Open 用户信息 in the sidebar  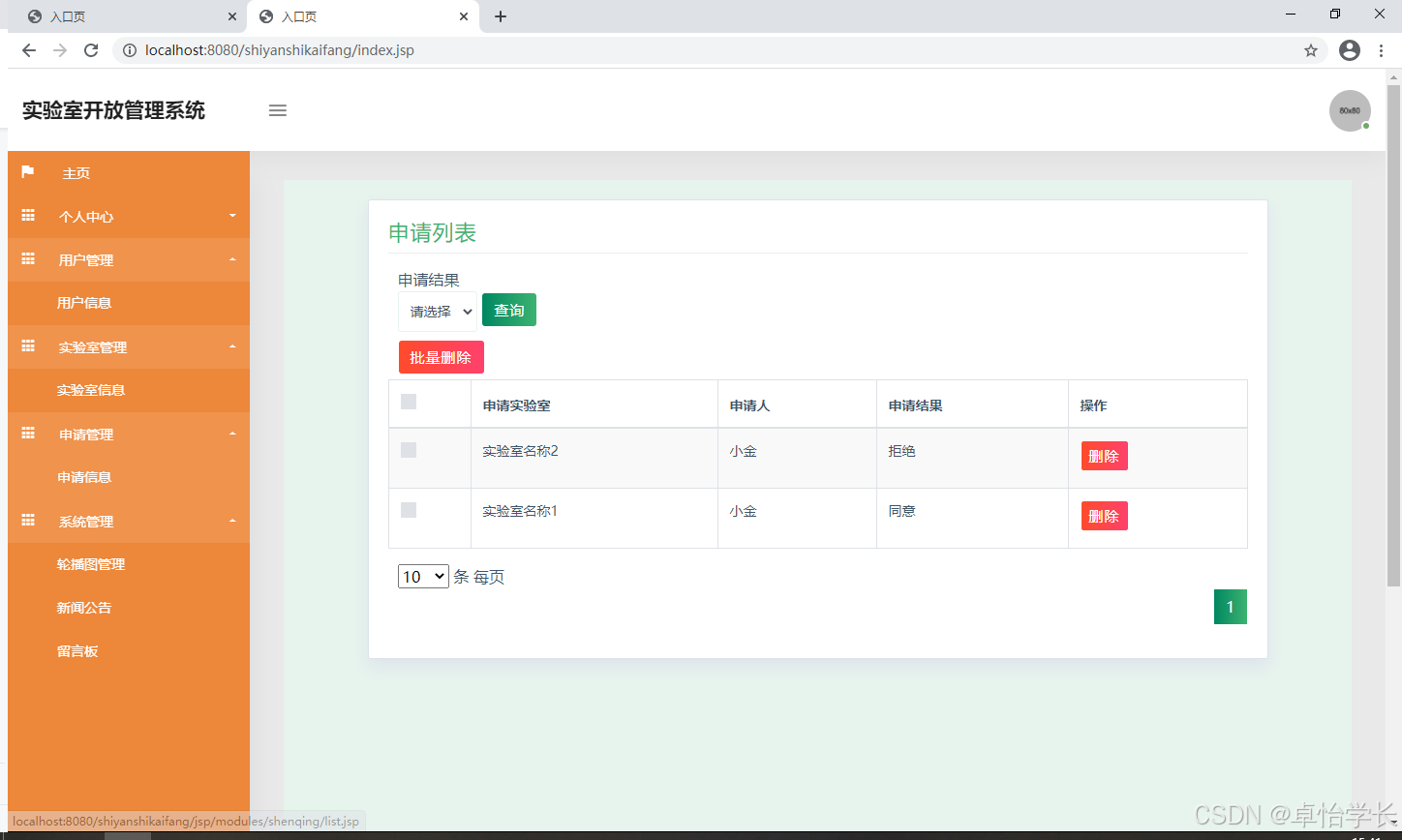84,303
